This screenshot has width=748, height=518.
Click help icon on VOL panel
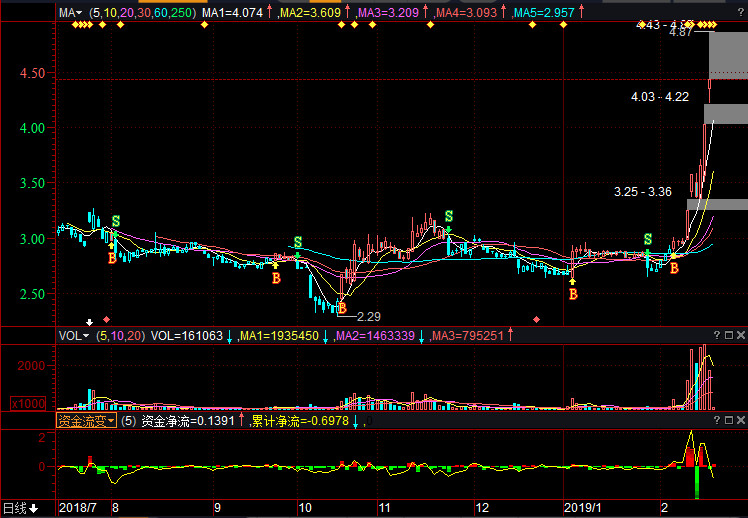[717, 335]
